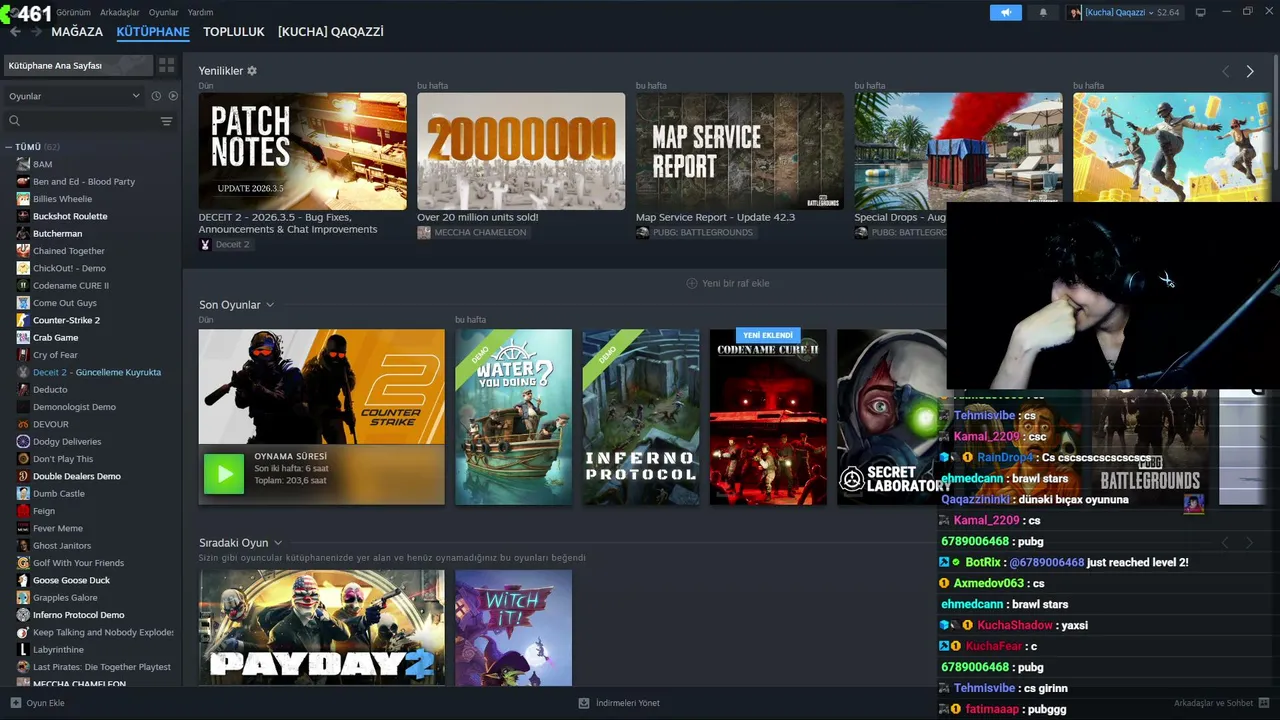Open the 20000000 units sold news thumbnail
This screenshot has height=720, width=1280.
[521, 151]
